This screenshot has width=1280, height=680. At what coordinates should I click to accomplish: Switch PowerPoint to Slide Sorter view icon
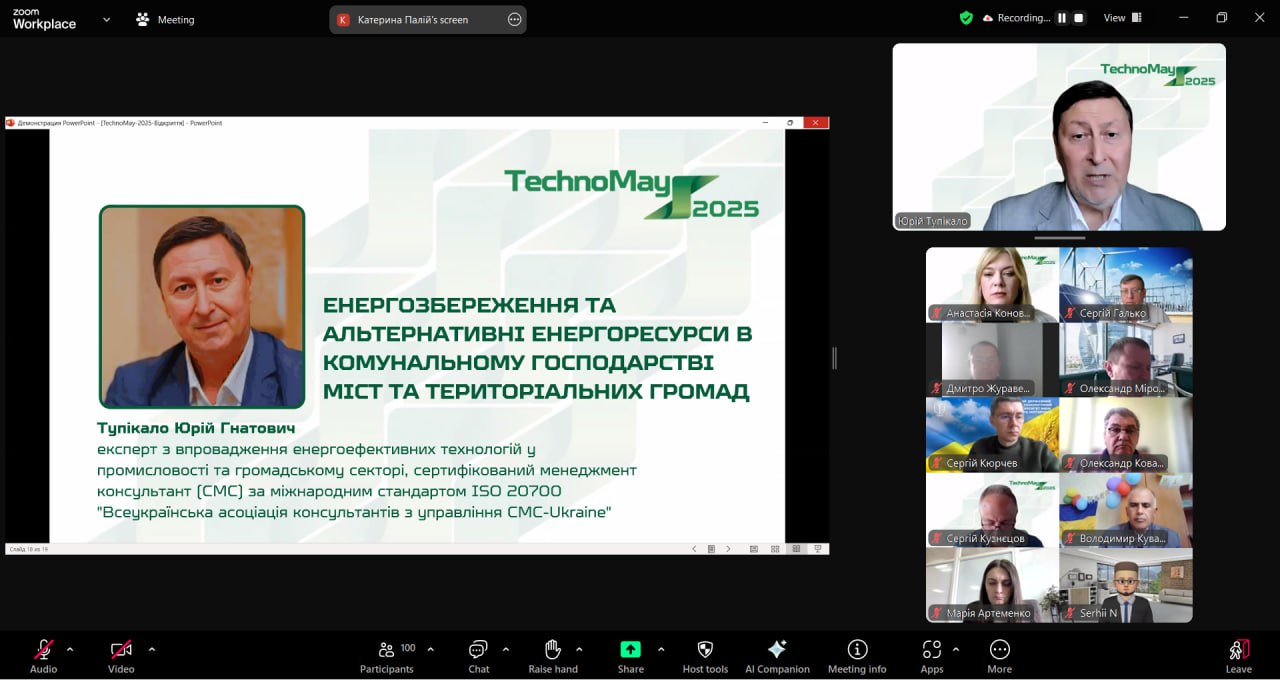775,549
